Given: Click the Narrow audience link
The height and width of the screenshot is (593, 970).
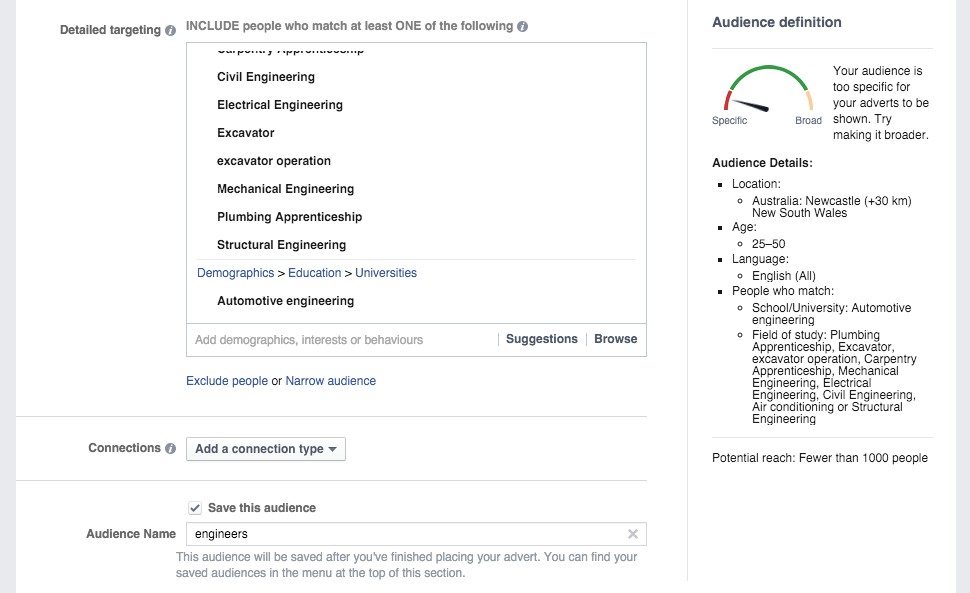Looking at the screenshot, I should (331, 381).
